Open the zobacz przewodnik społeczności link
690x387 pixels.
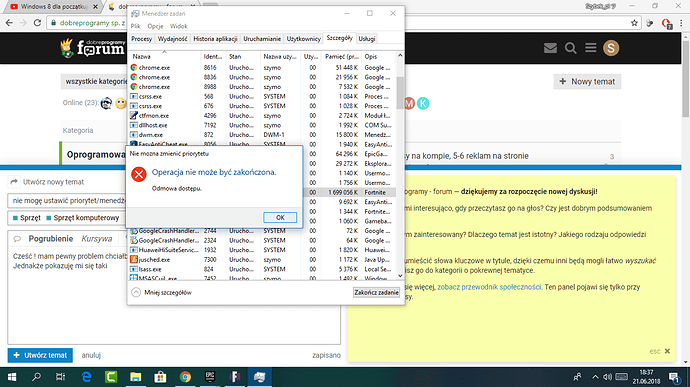click(489, 287)
